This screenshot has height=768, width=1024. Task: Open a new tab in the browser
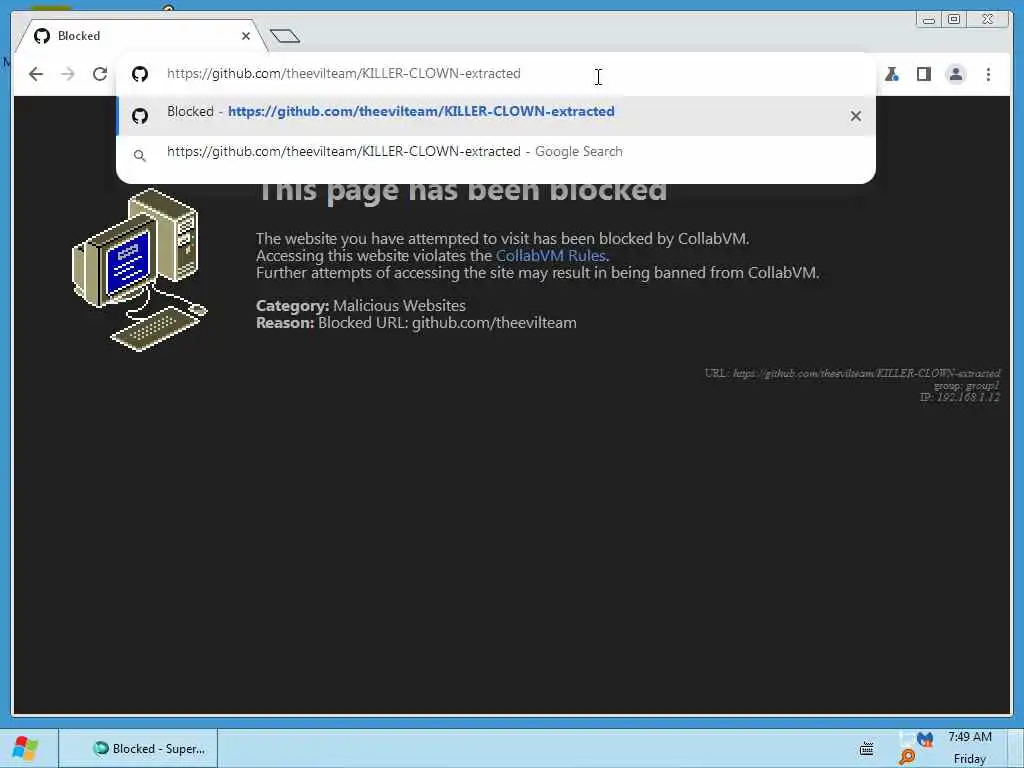[x=285, y=36]
